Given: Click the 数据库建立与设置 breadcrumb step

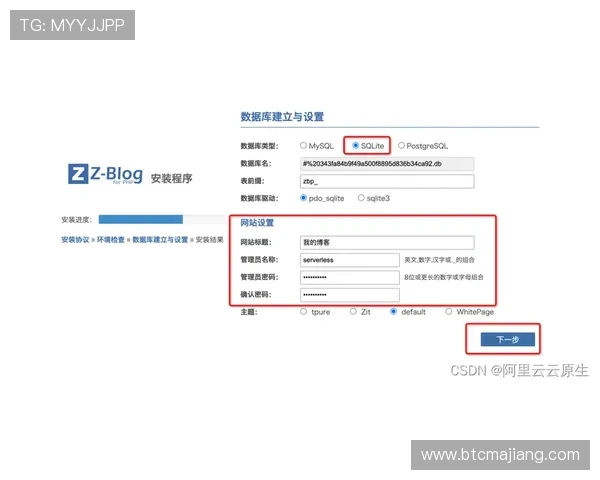Looking at the screenshot, I should [160, 240].
